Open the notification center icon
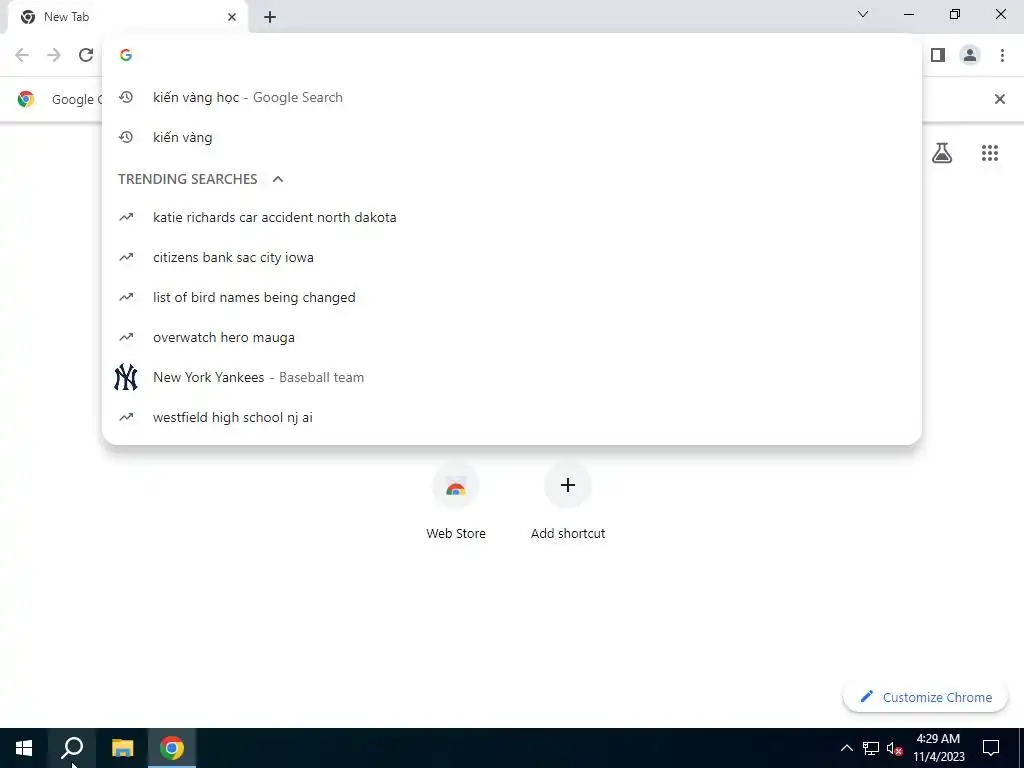1024x768 pixels. pos(991,748)
